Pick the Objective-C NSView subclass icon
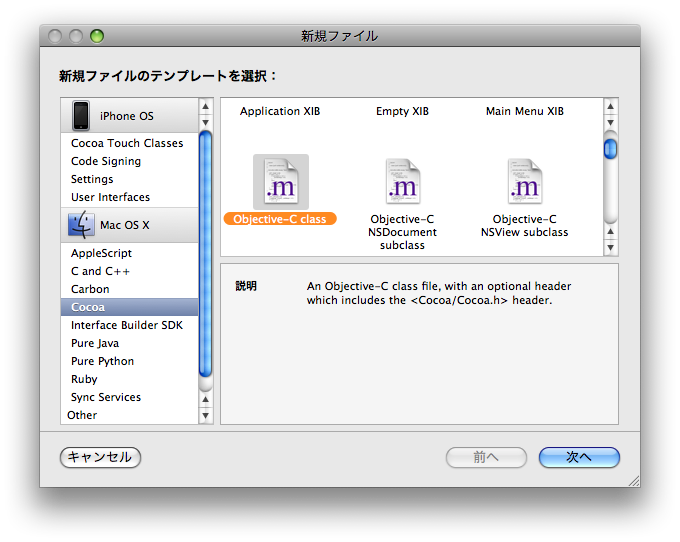The height and width of the screenshot is (542, 680). coord(525,182)
